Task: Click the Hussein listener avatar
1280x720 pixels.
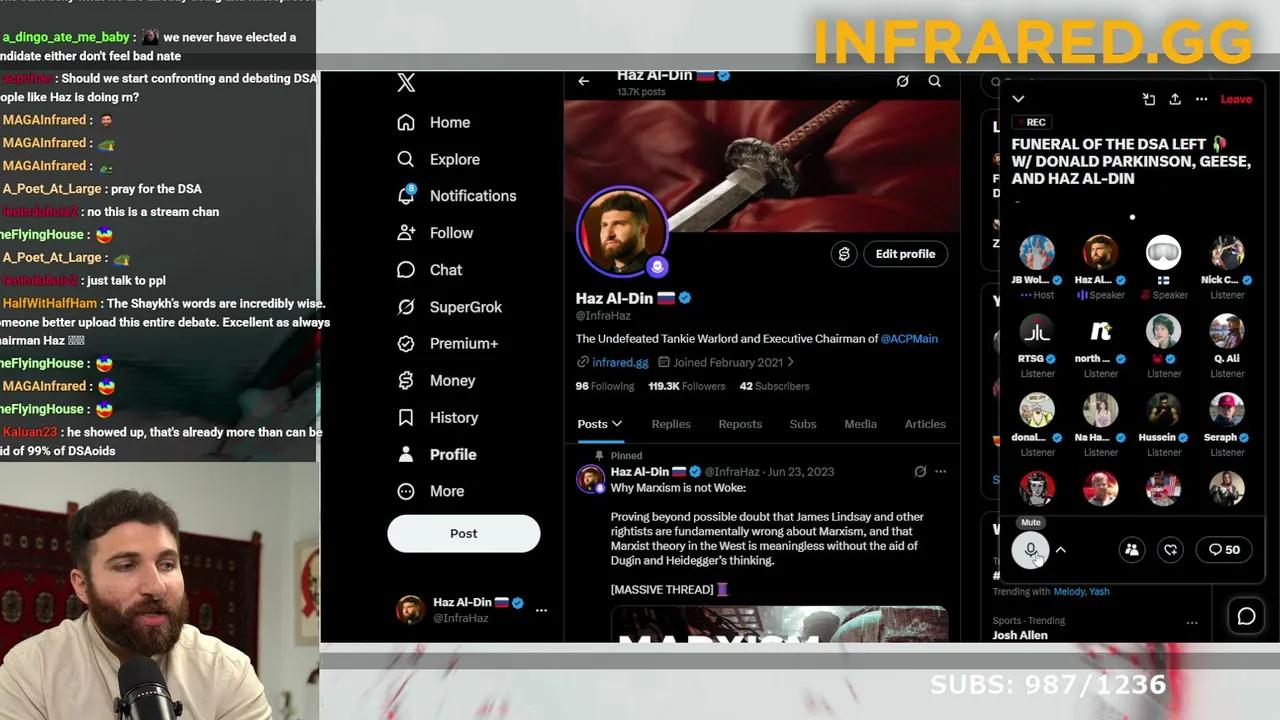Action: pyautogui.click(x=1163, y=410)
